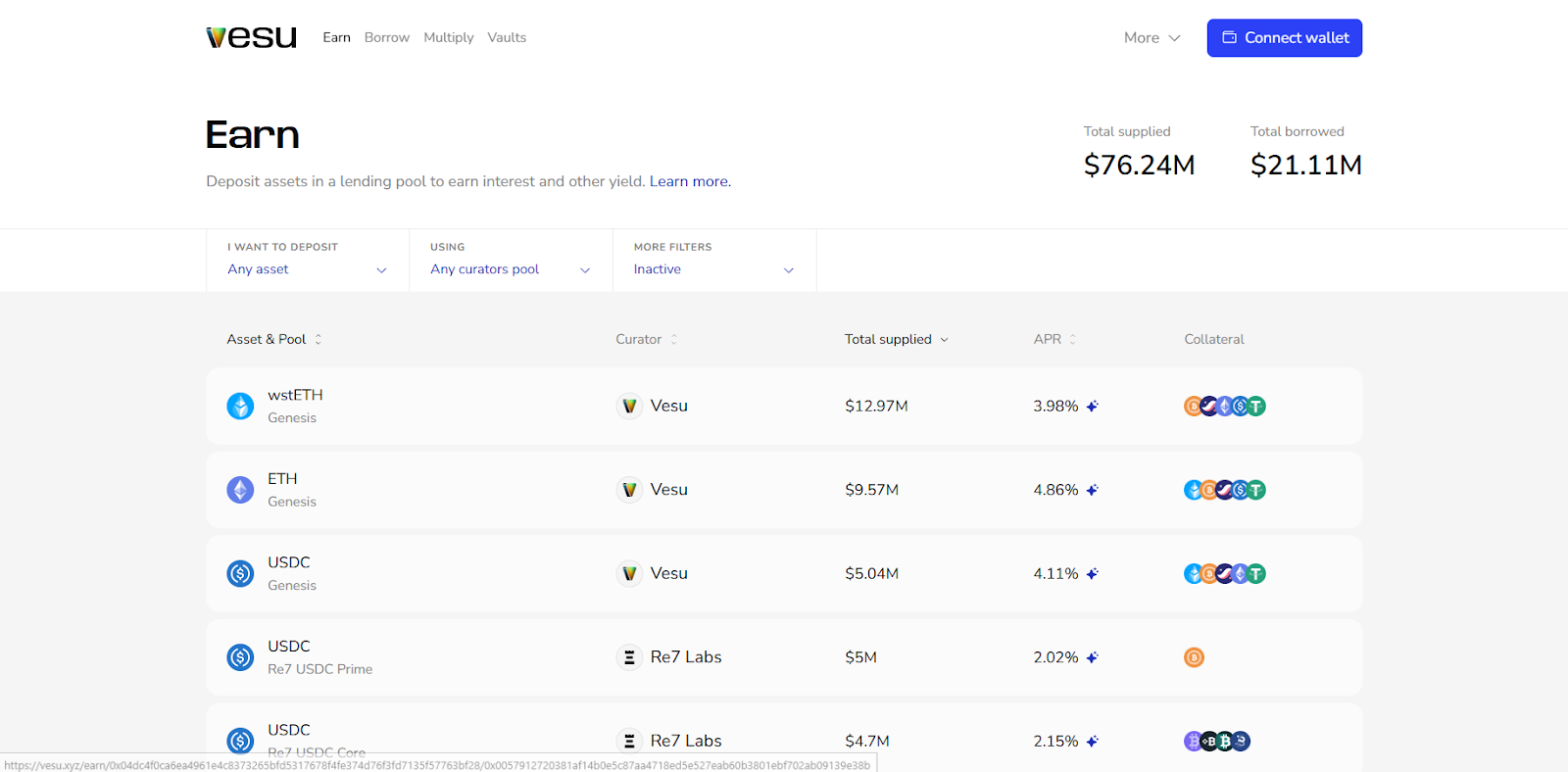Click the Earn page heading
The height and width of the screenshot is (772, 1568).
[252, 135]
